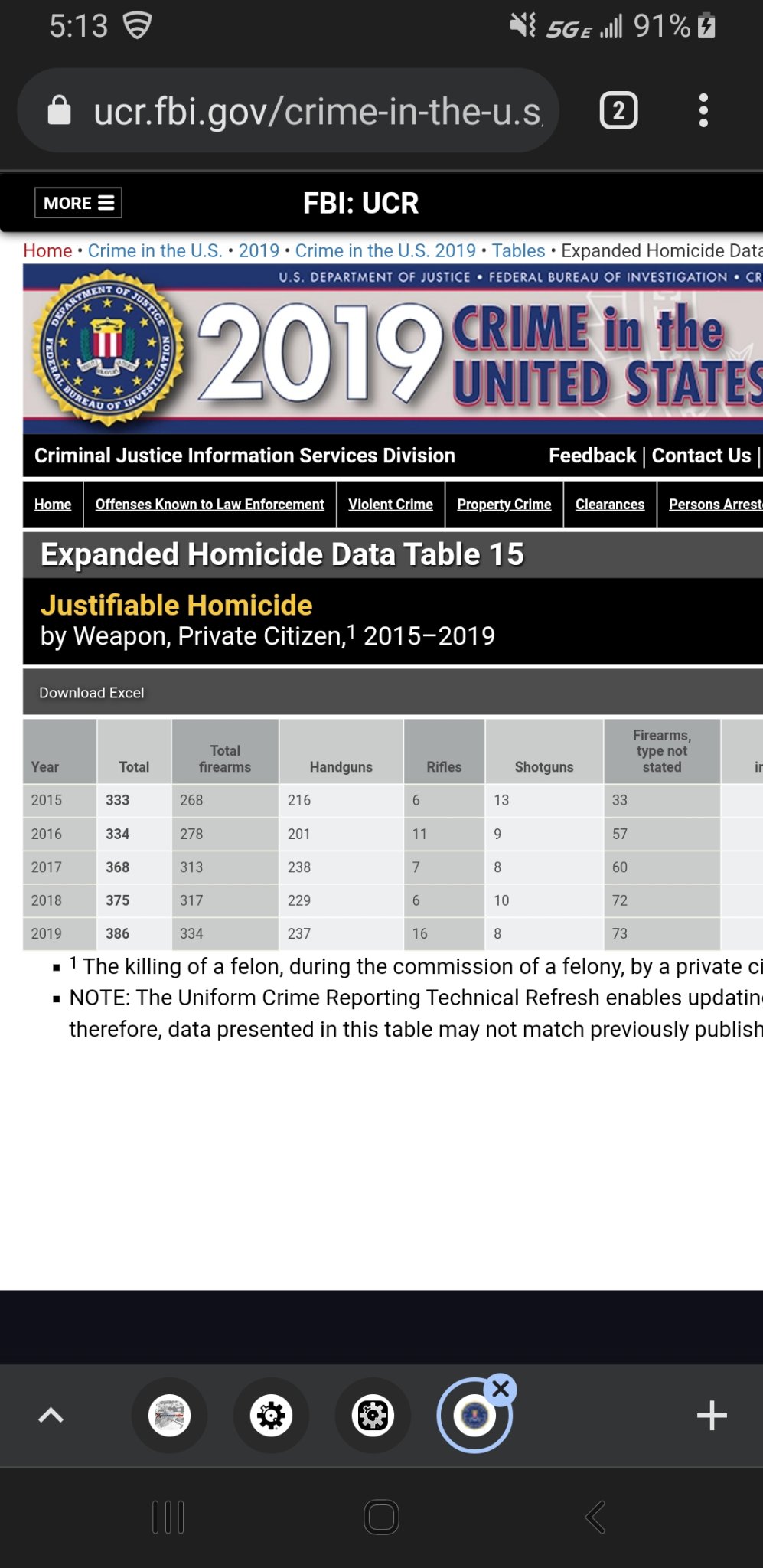
Task: Open Crime in the U.S. breadcrumb
Action: click(155, 251)
